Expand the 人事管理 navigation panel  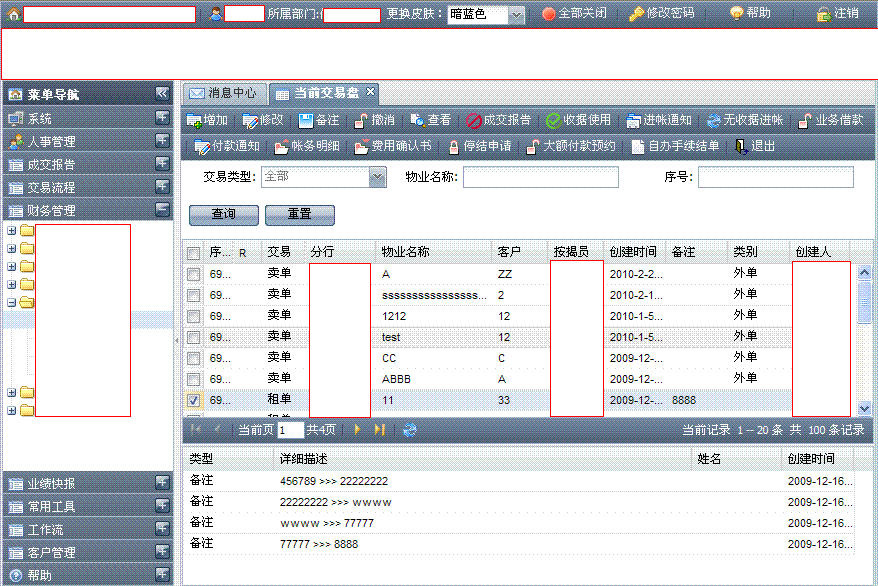click(x=162, y=141)
